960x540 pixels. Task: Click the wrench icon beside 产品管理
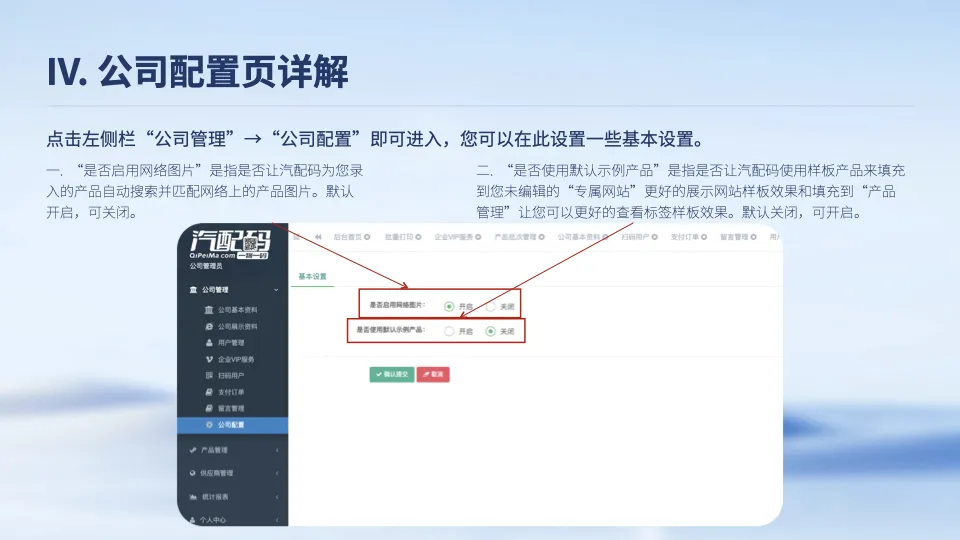(193, 450)
